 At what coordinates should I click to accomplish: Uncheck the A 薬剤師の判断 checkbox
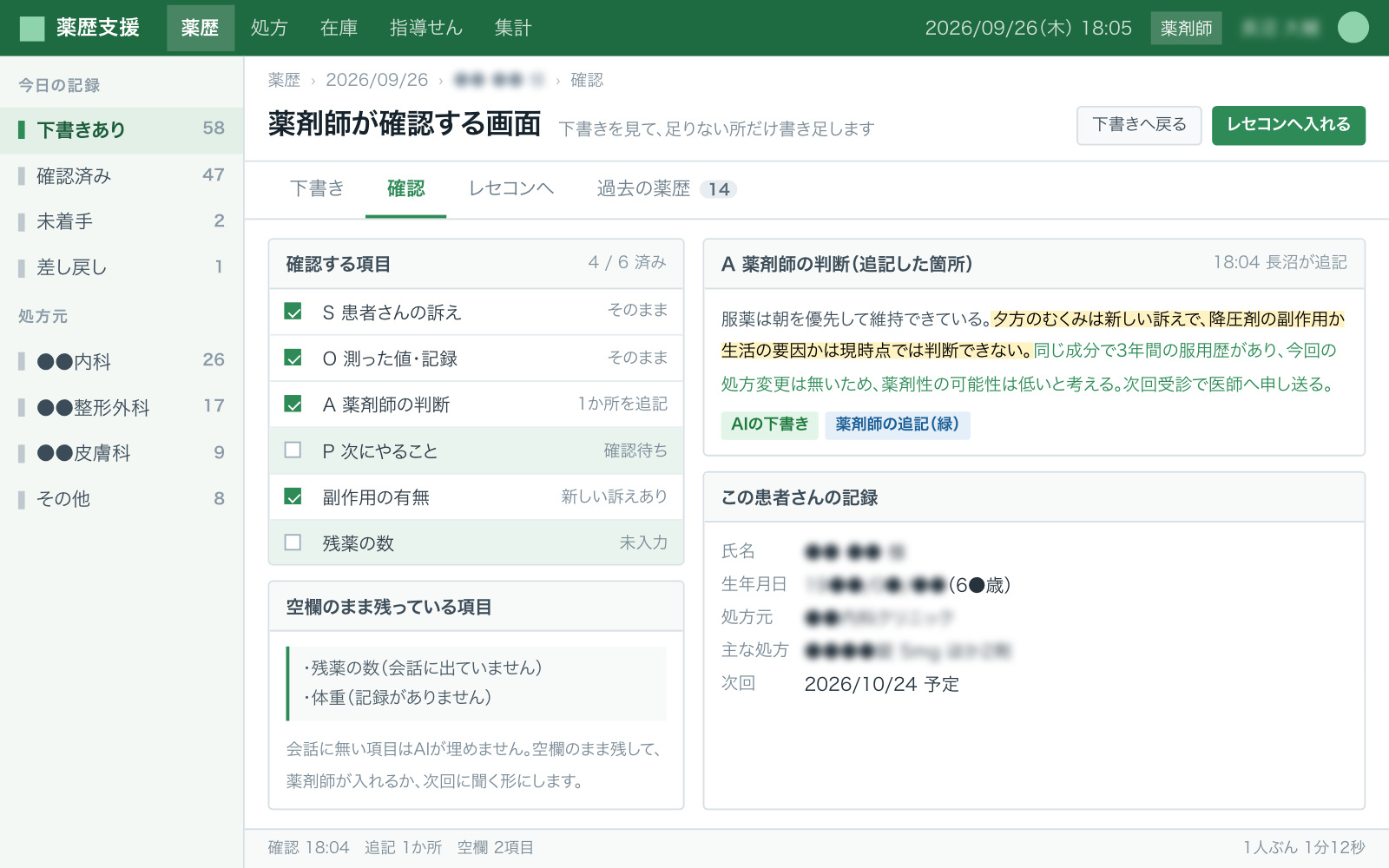[293, 404]
